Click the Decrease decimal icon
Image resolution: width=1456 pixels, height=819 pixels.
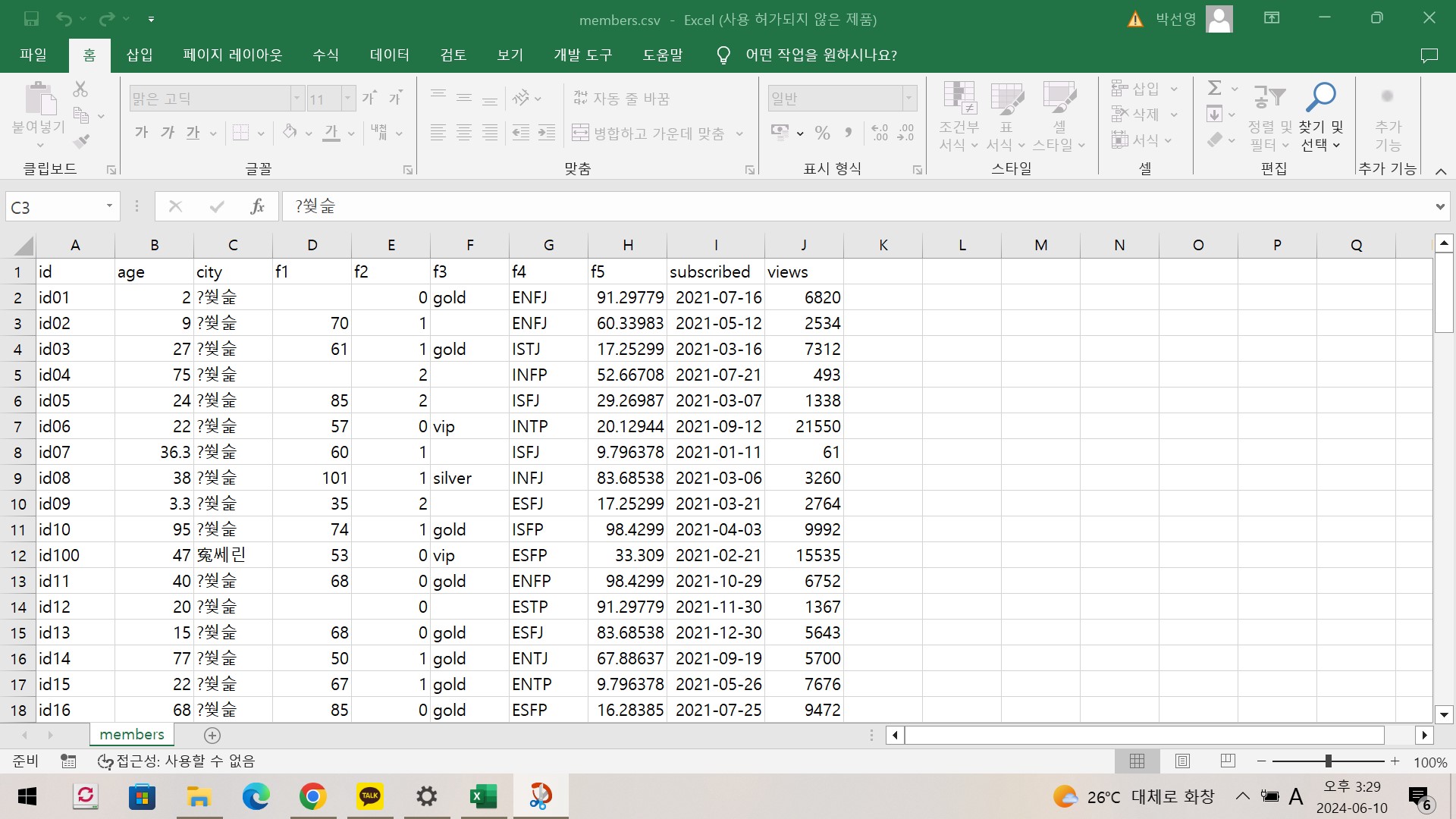tap(905, 133)
